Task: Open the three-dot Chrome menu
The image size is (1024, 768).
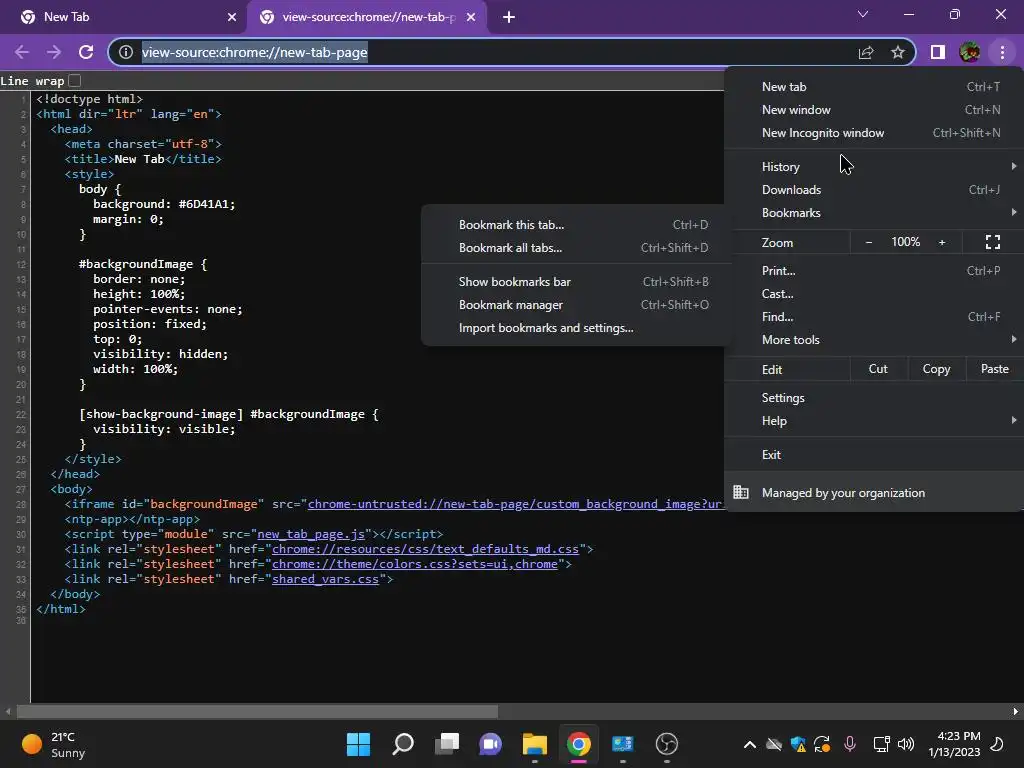Action: pyautogui.click(x=1002, y=52)
